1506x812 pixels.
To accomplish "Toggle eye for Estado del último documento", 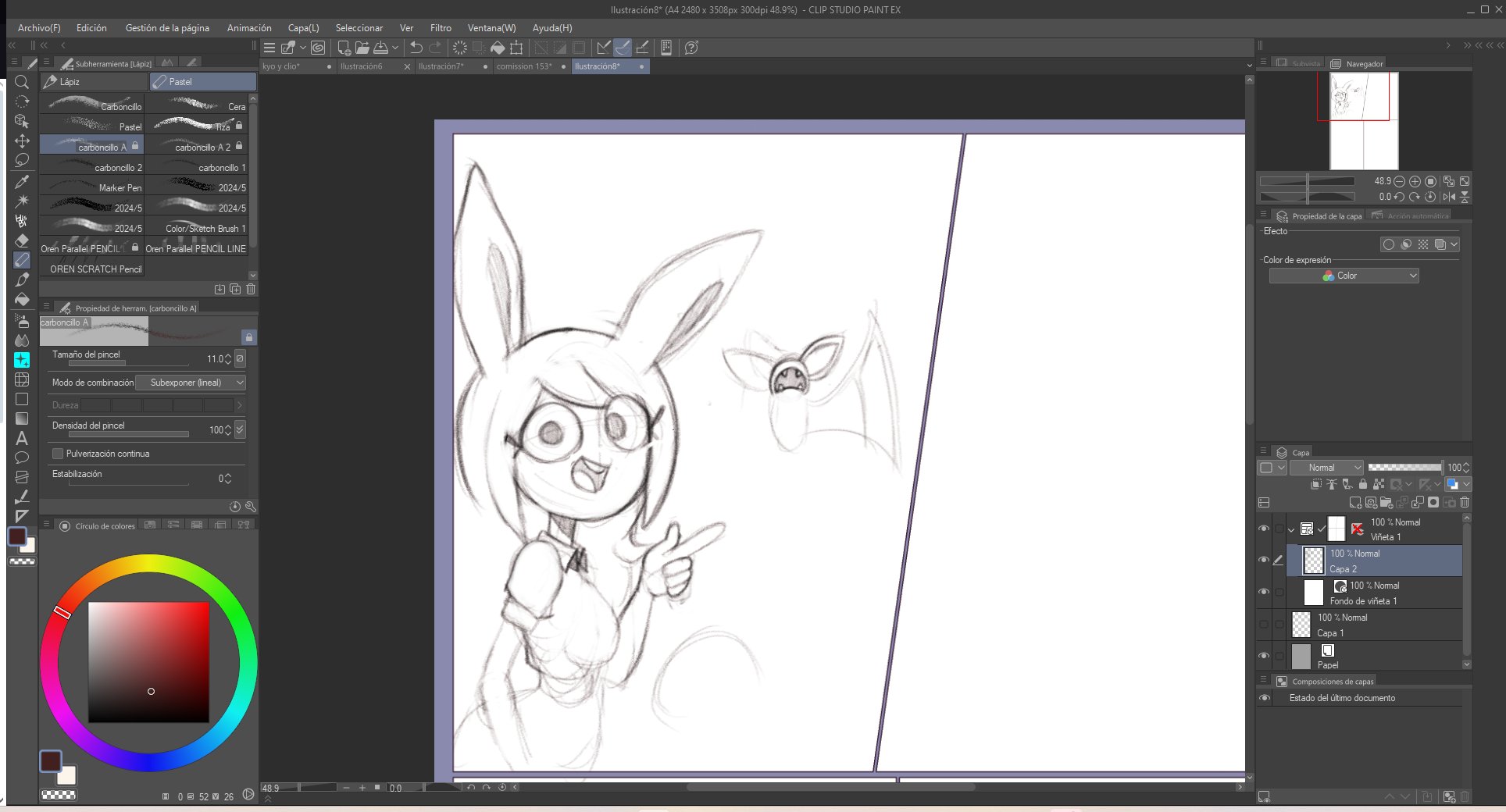I will [x=1265, y=698].
